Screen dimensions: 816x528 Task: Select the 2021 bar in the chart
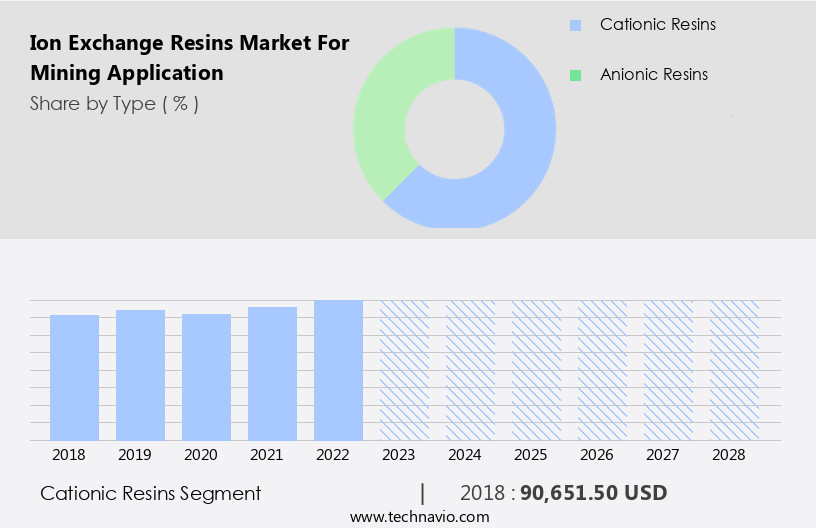[x=272, y=373]
